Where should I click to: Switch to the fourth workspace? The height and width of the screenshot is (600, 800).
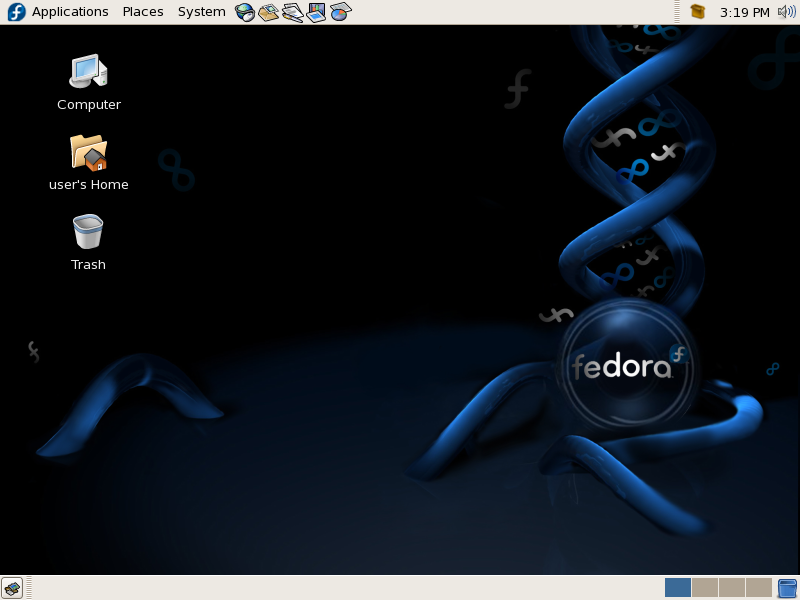[759, 588]
